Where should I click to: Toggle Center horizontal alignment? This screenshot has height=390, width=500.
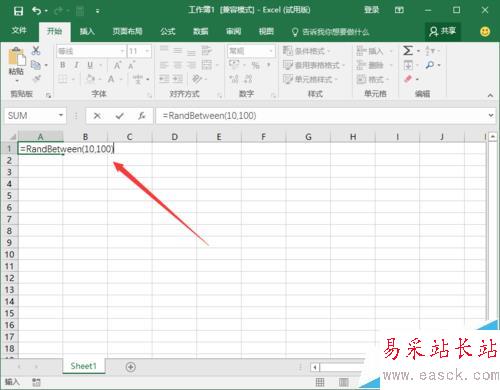pos(178,65)
